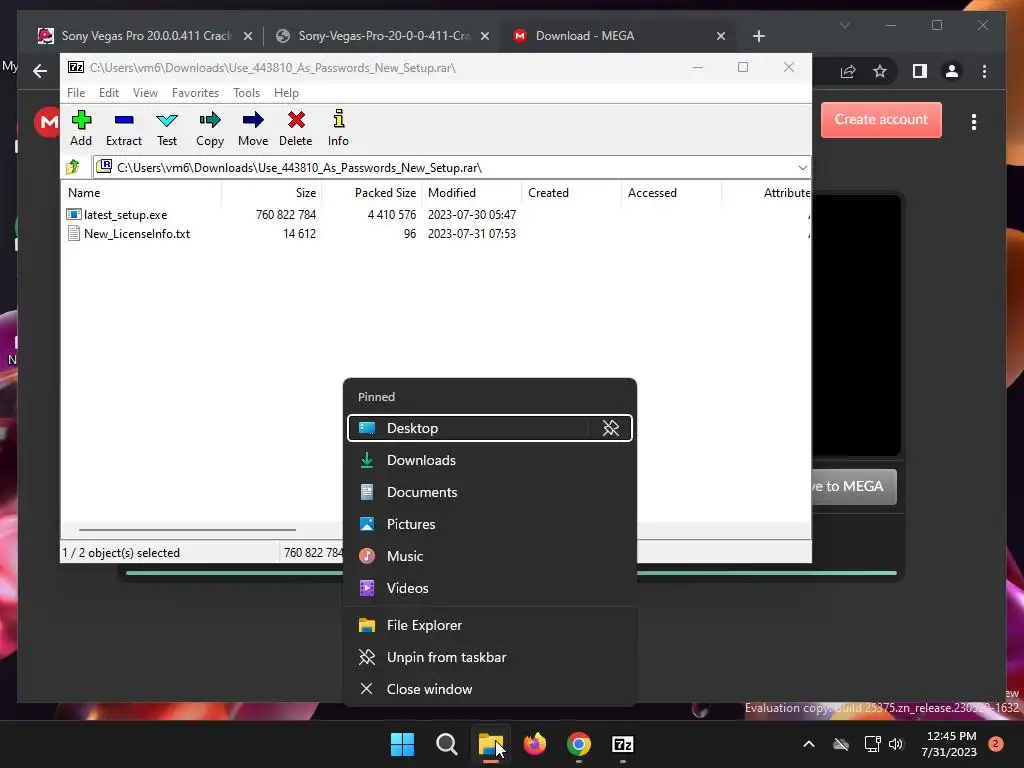Viewport: 1024px width, 768px height.
Task: Close the Download - MEGA tab
Action: point(720,36)
